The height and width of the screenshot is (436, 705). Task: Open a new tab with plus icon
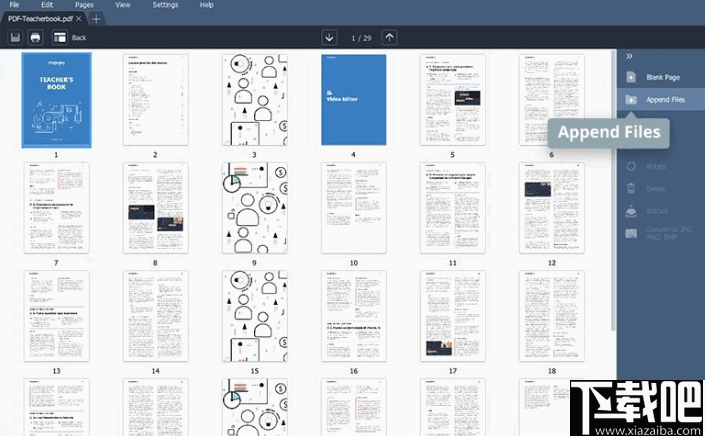pos(96,19)
